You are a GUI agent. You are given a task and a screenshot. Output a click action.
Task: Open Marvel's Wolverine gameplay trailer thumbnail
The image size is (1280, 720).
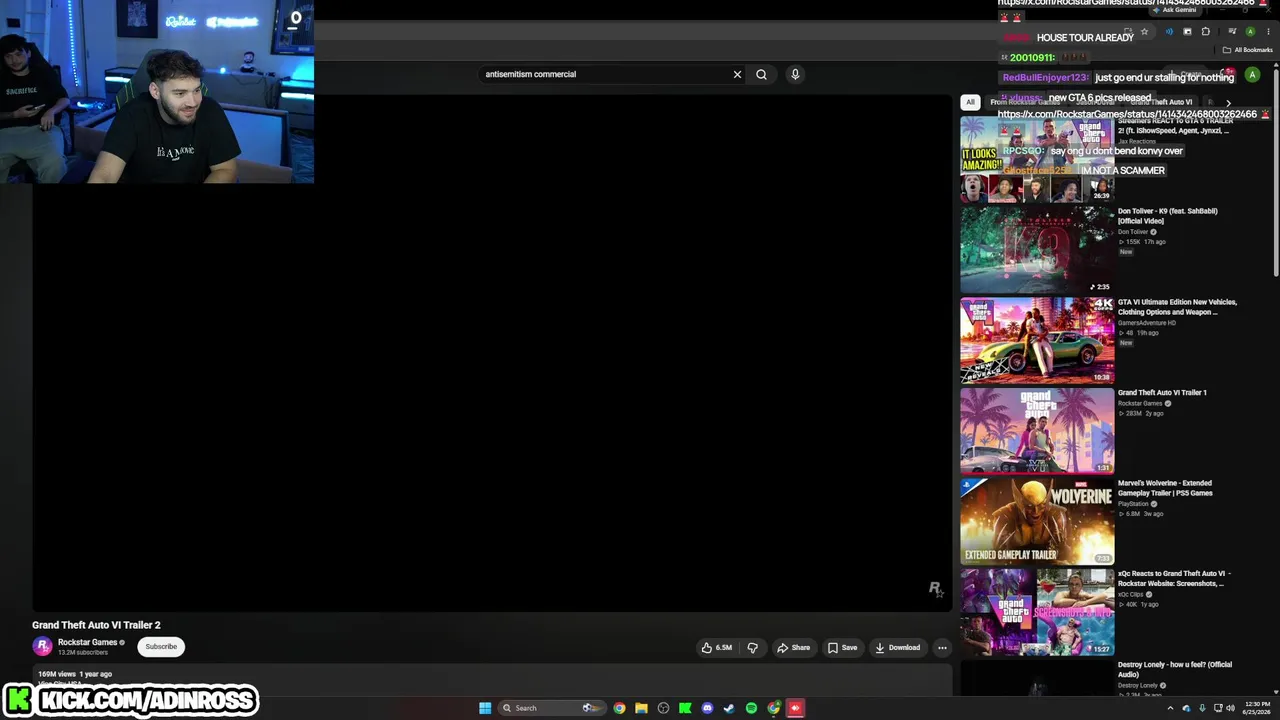click(x=1037, y=521)
